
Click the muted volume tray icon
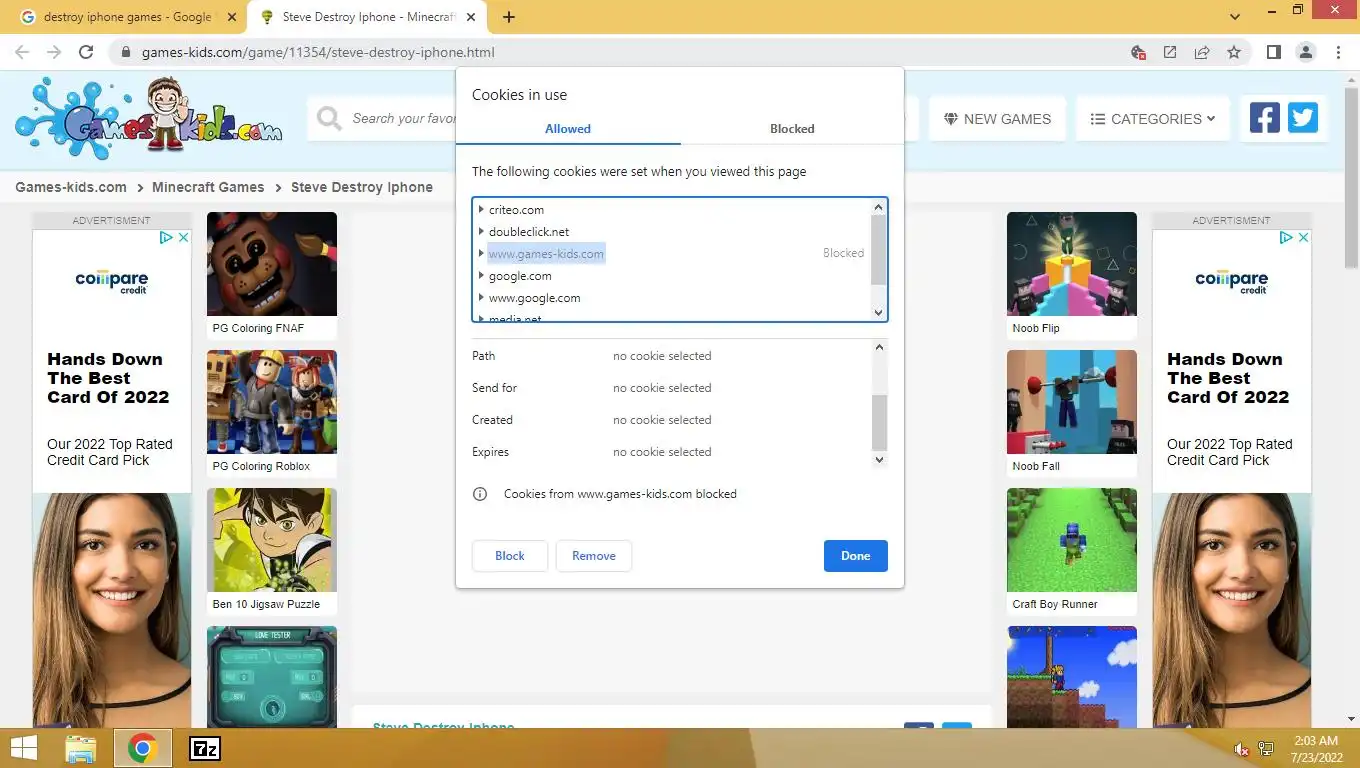1241,749
